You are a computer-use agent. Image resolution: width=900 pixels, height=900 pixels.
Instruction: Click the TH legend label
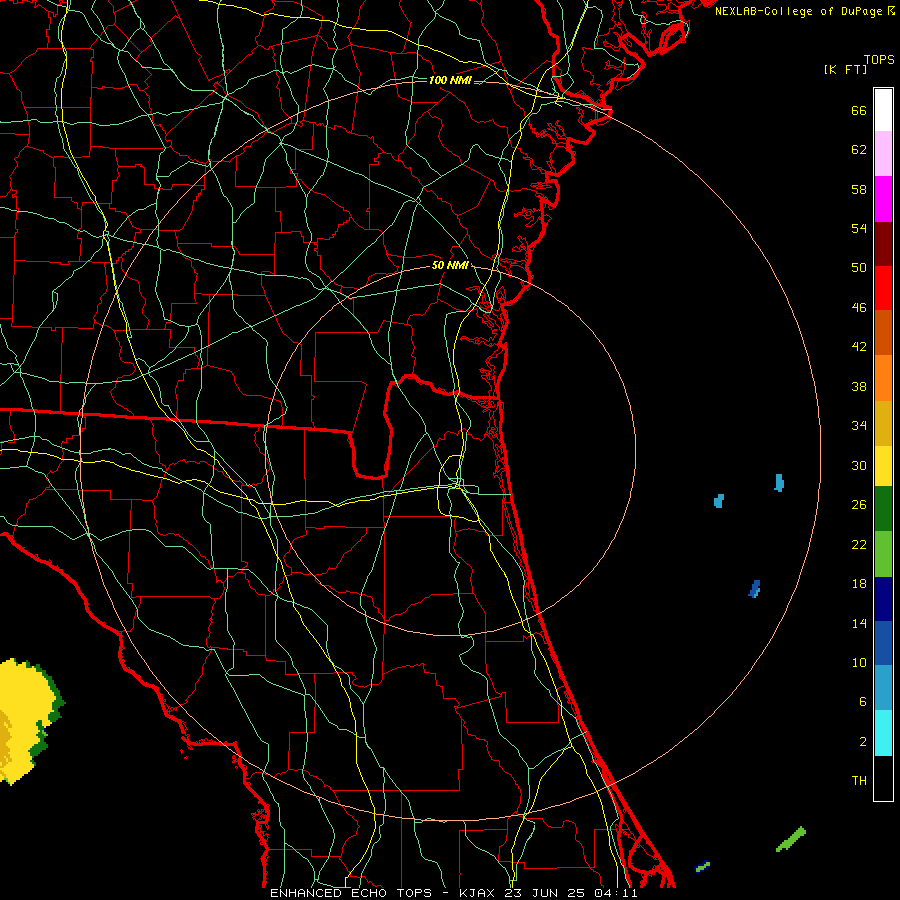pos(859,781)
